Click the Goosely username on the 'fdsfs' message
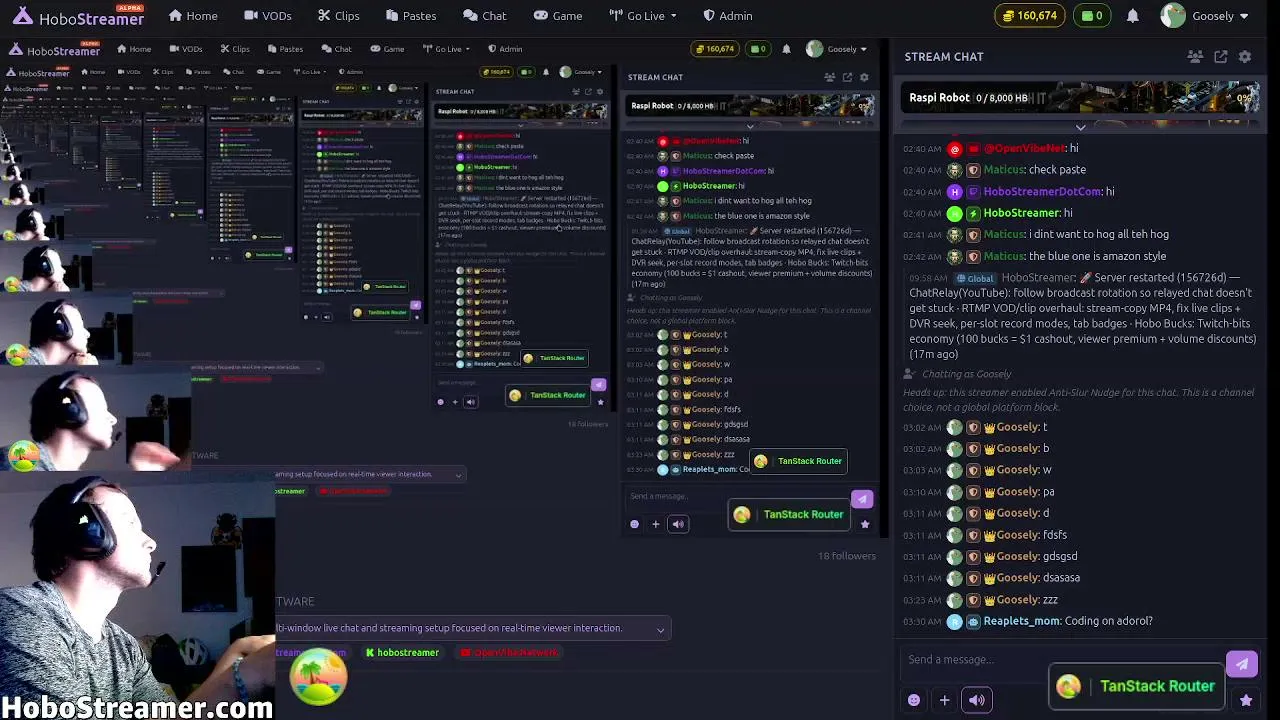 point(1018,535)
